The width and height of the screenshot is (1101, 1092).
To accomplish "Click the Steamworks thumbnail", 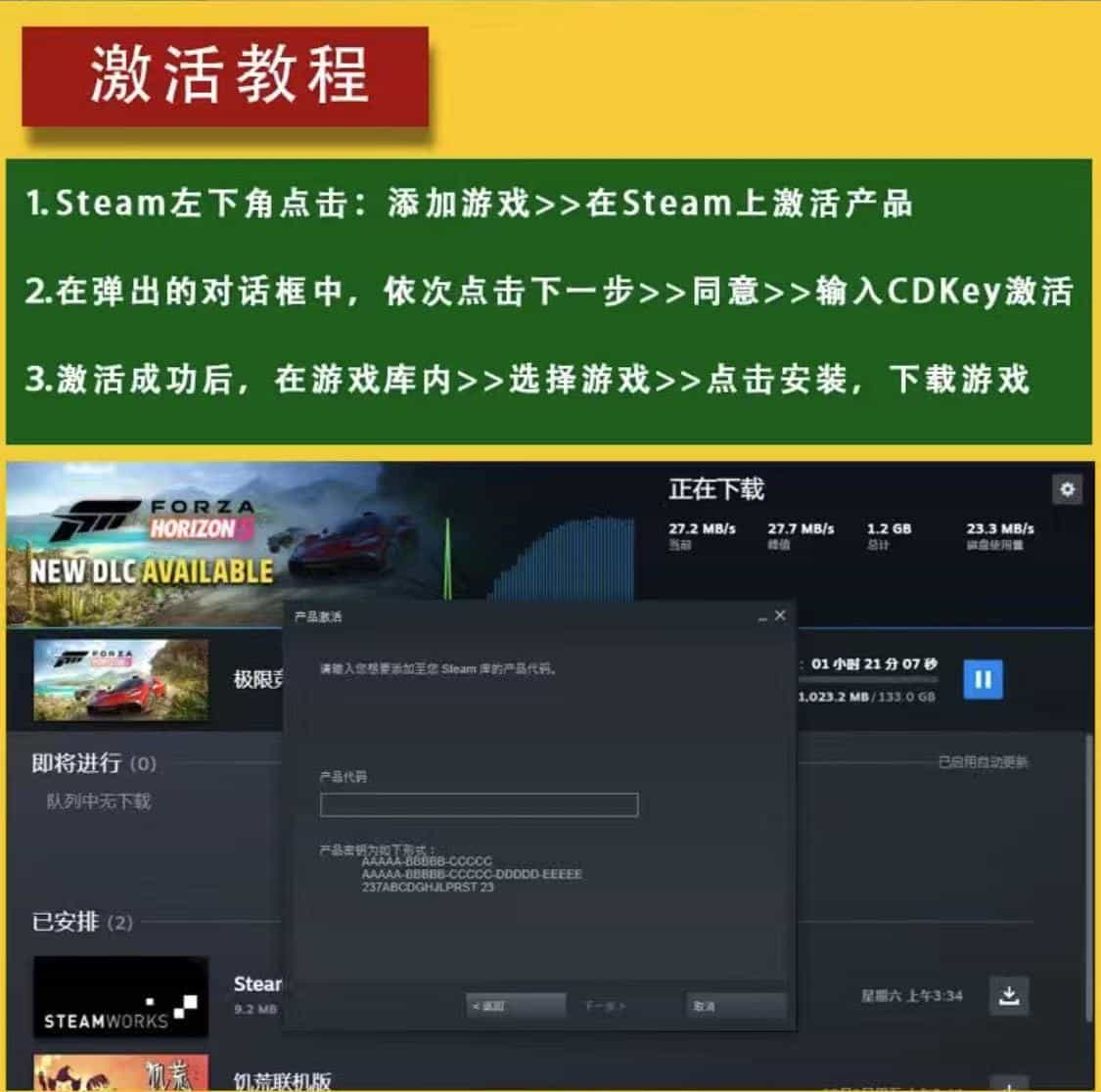I will (120, 996).
